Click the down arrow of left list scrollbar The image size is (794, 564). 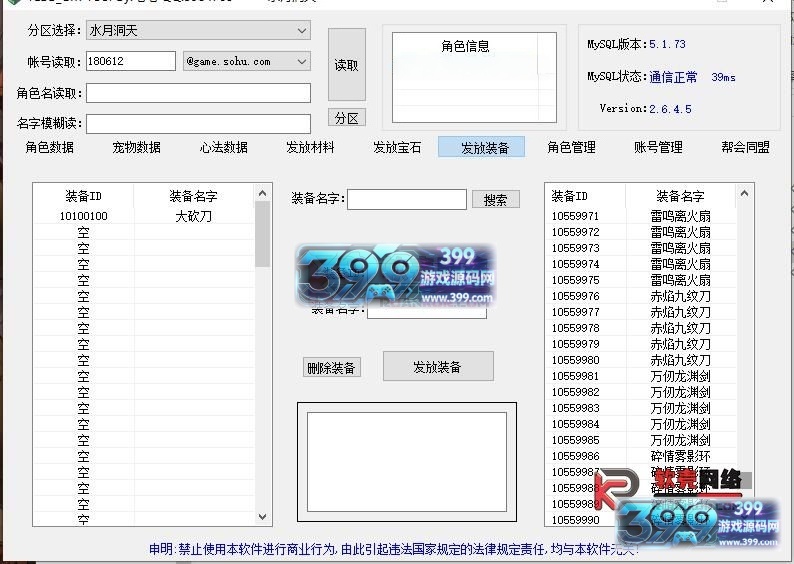point(262,517)
